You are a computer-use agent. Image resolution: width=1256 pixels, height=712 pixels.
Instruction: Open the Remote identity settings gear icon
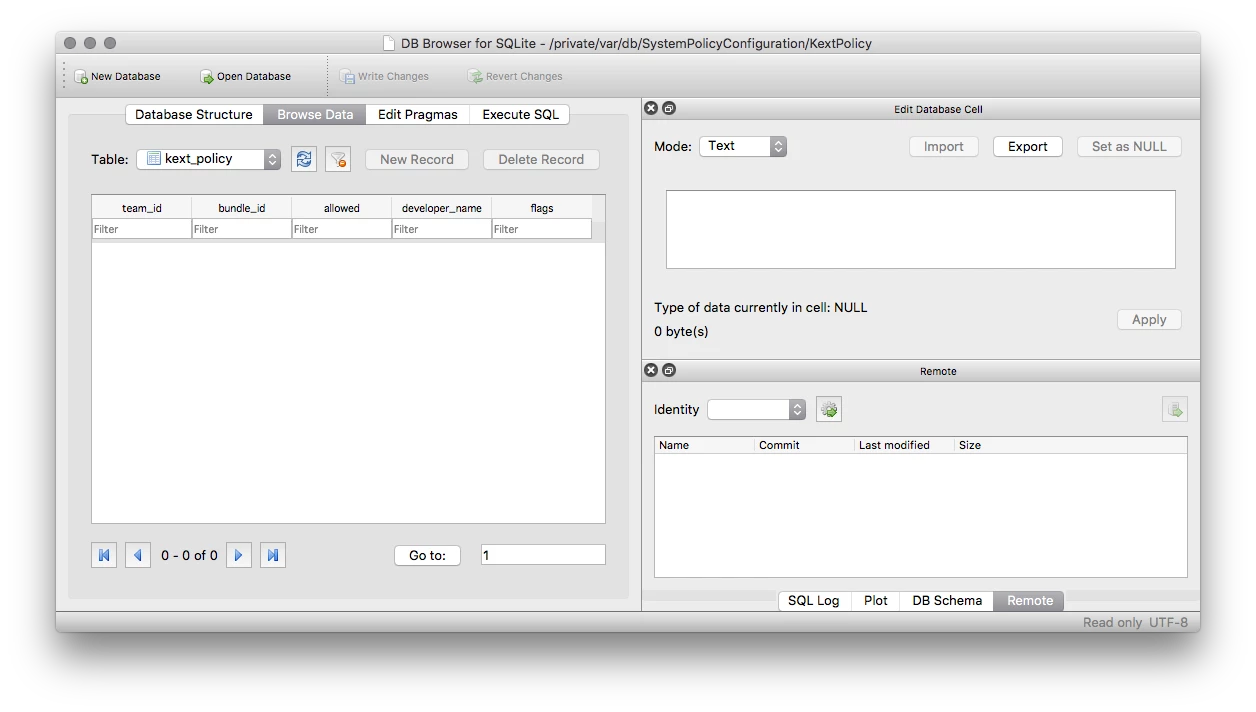coord(829,409)
